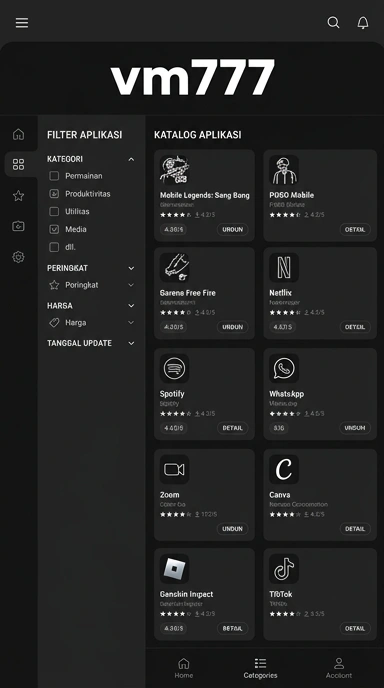The height and width of the screenshot is (688, 384).
Task: Click the Canva title text
Action: 280,494
